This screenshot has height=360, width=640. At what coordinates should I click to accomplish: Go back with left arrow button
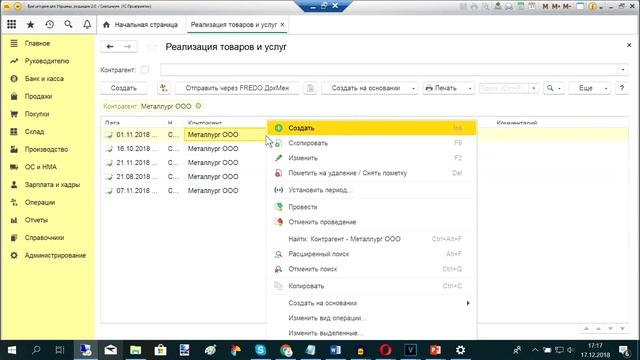click(110, 47)
